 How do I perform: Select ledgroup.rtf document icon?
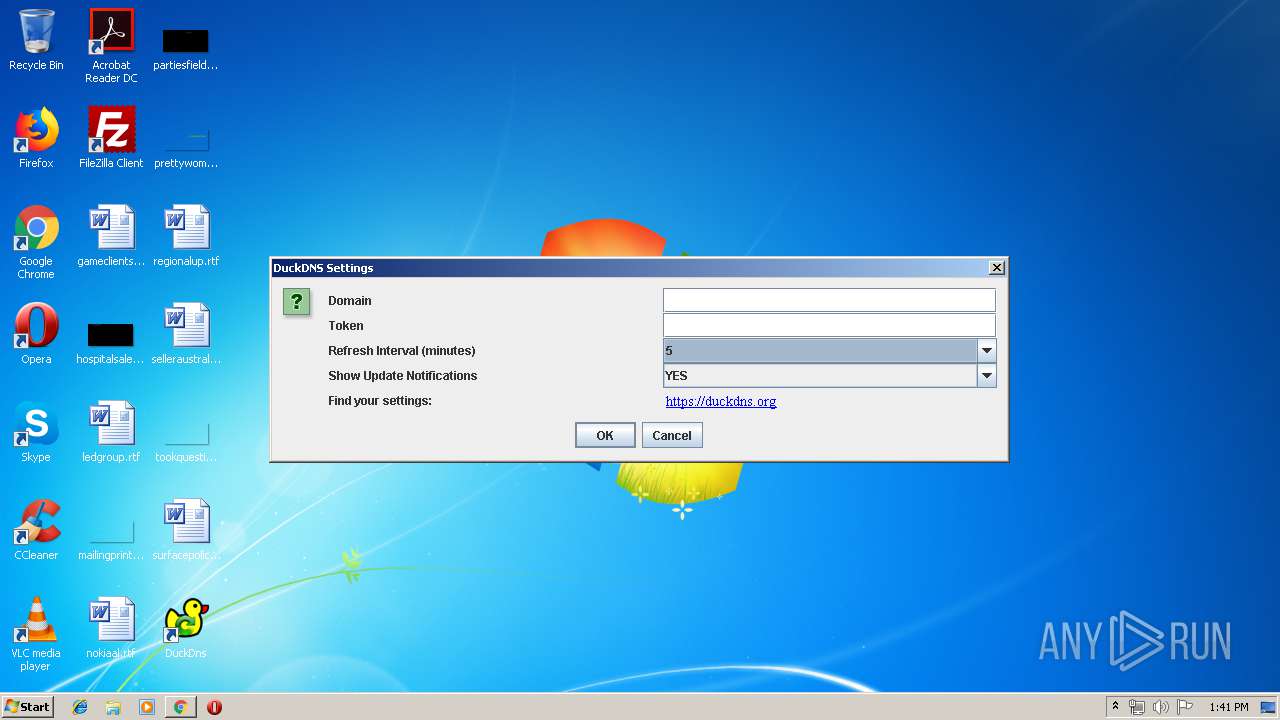[111, 432]
